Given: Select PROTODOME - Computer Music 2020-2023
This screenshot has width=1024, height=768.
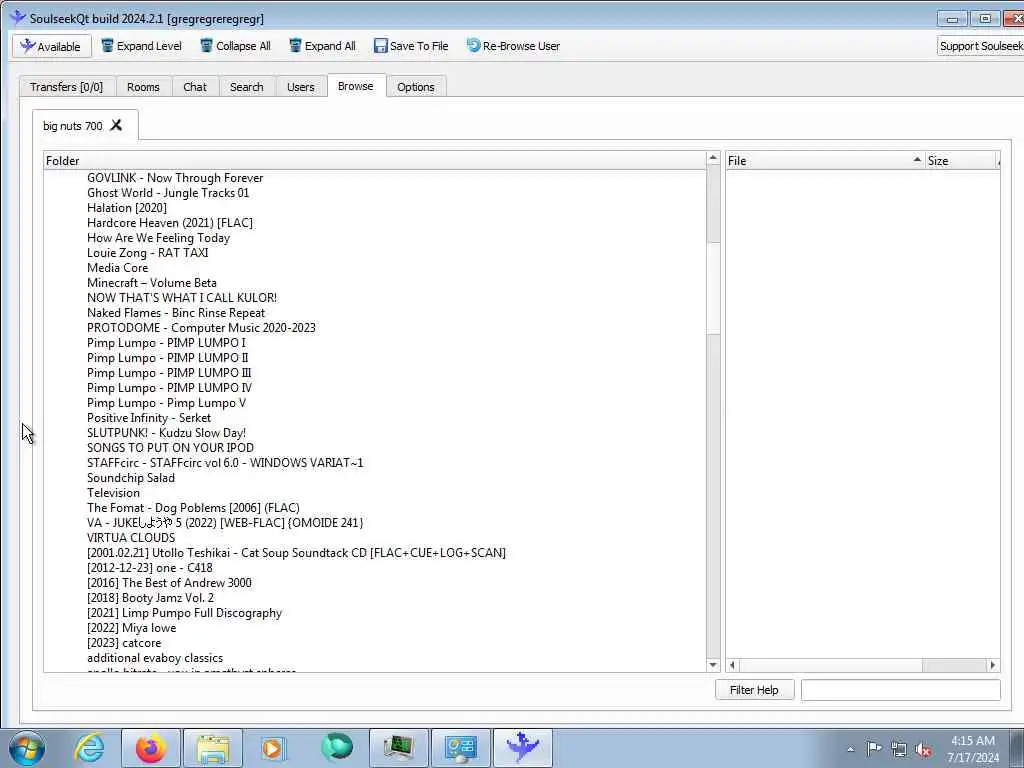Looking at the screenshot, I should pyautogui.click(x=201, y=328).
